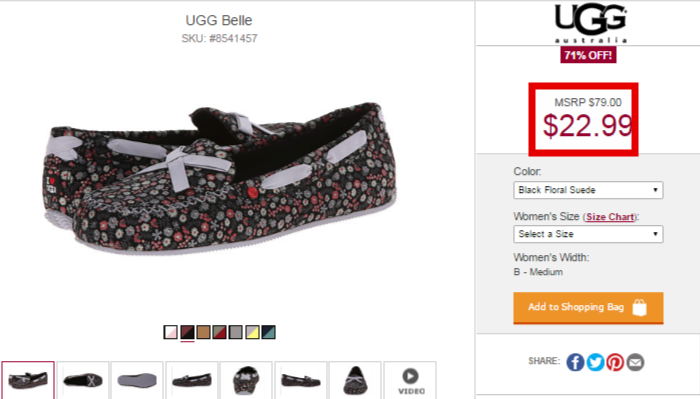Screen dimensions: 700x399
Task: Open the Color dropdown showing Black Floral Suede
Action: tap(588, 190)
